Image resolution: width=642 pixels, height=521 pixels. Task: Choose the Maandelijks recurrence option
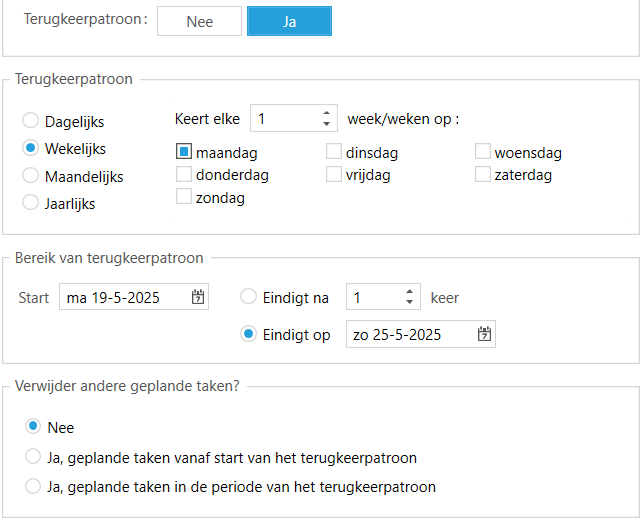click(31, 176)
